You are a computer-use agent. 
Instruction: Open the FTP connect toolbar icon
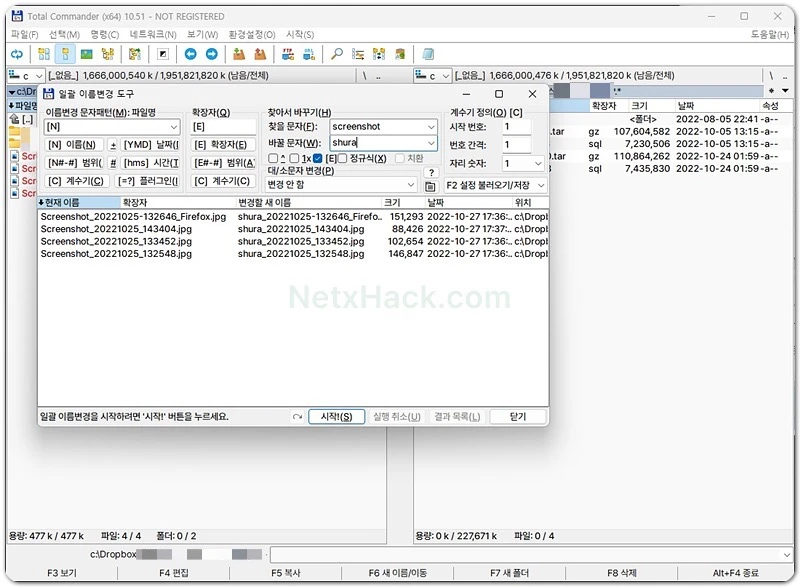tap(288, 54)
